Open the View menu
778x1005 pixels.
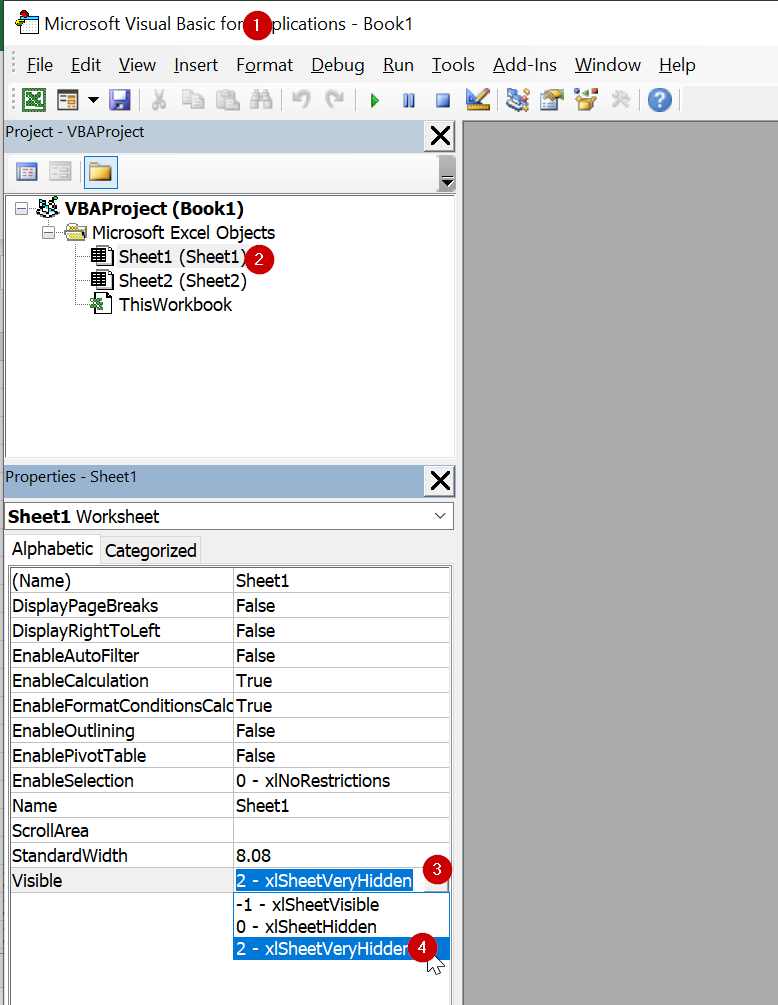137,65
